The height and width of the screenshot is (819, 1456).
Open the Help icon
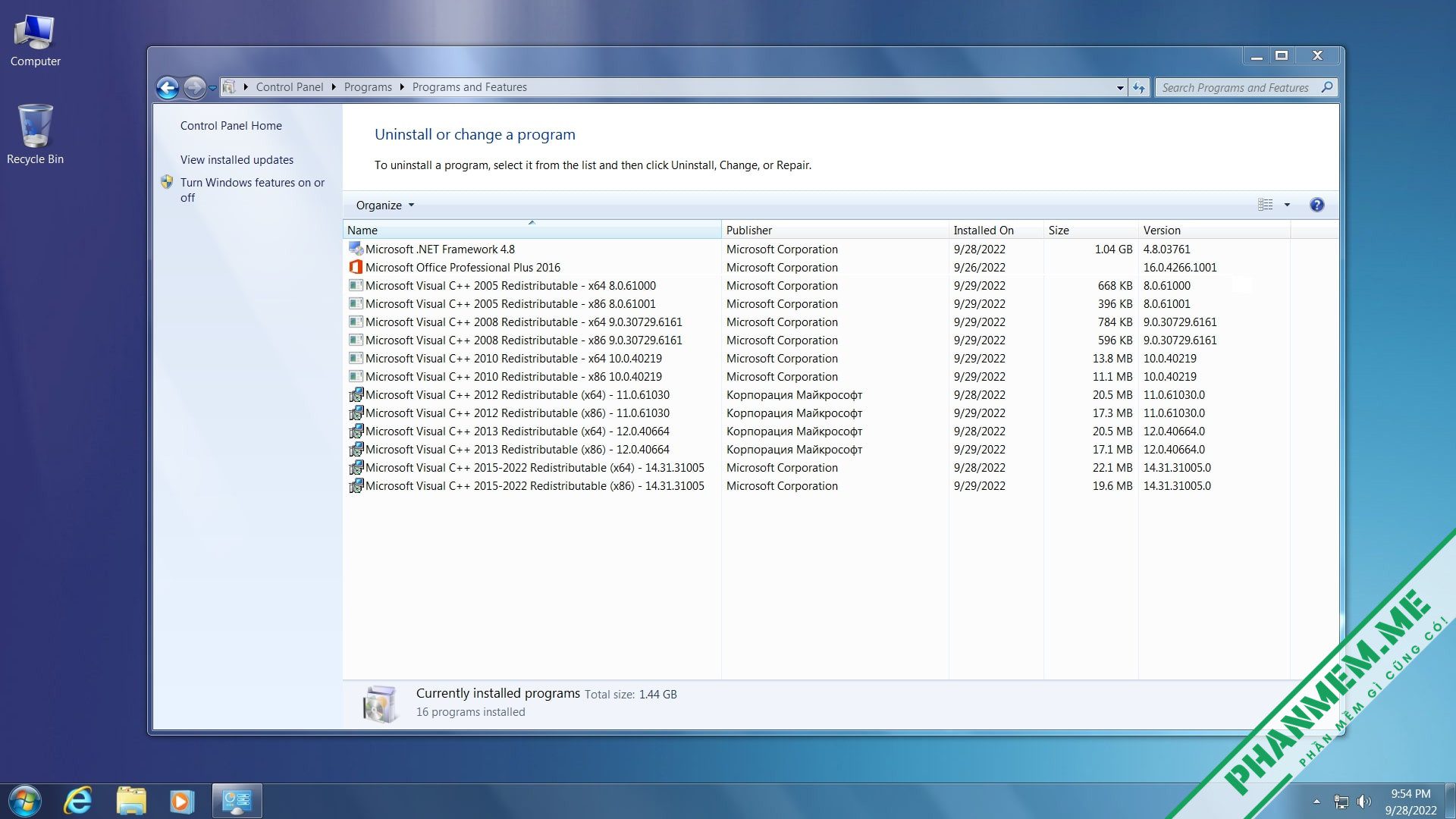tap(1317, 205)
